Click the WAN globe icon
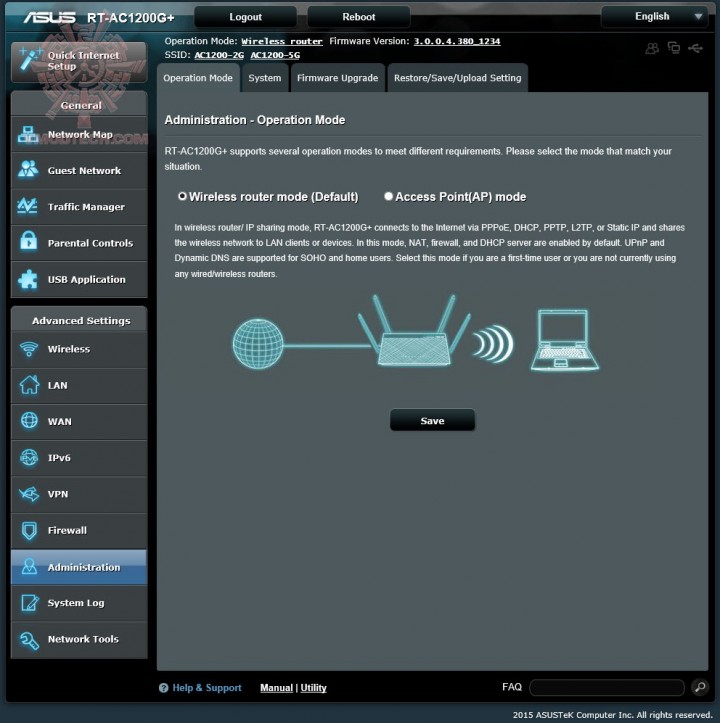Viewport: 720px width, 723px height. tap(29, 421)
